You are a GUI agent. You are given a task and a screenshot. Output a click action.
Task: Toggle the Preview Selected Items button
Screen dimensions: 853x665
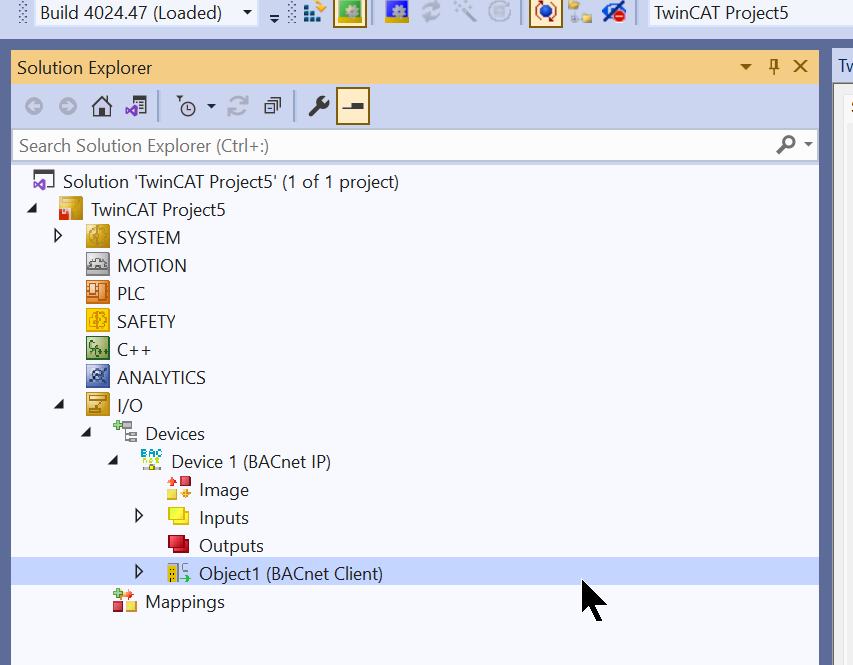pos(353,106)
